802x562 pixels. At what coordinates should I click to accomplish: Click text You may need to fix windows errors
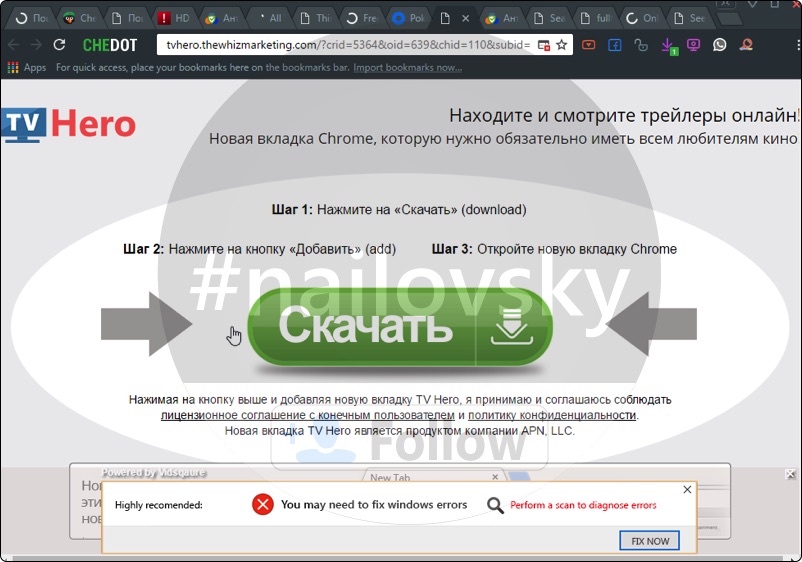click(374, 505)
